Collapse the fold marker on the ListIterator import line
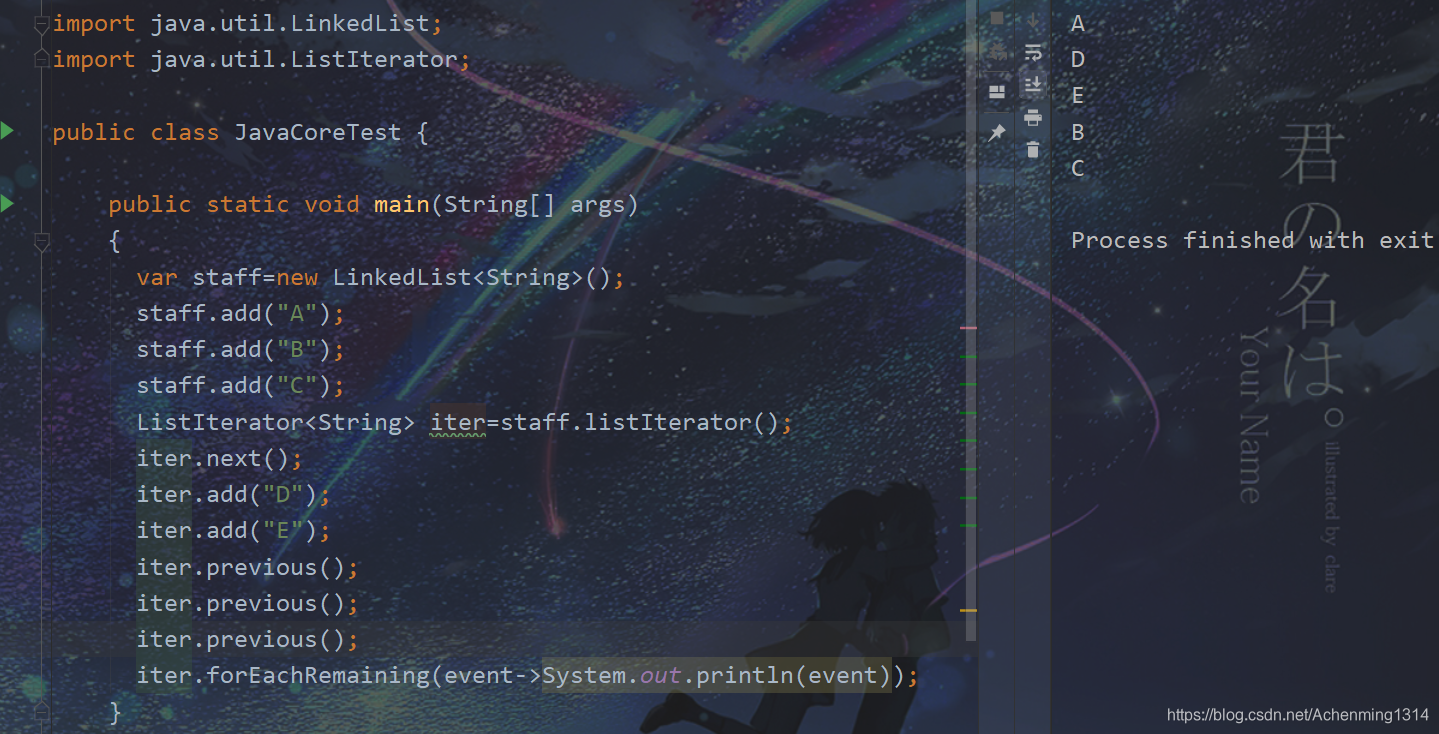The width and height of the screenshot is (1439, 734). click(x=42, y=60)
